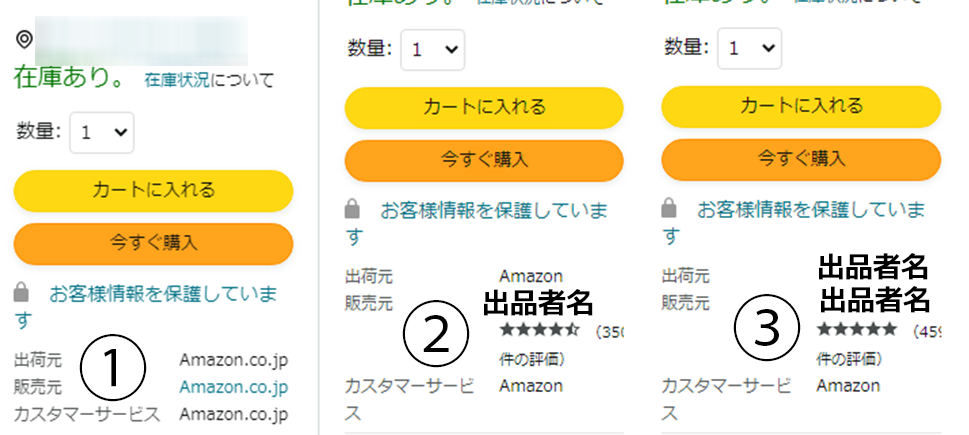Open the 数量 quantity dropdown in first panel
969x435 pixels.
click(x=102, y=132)
